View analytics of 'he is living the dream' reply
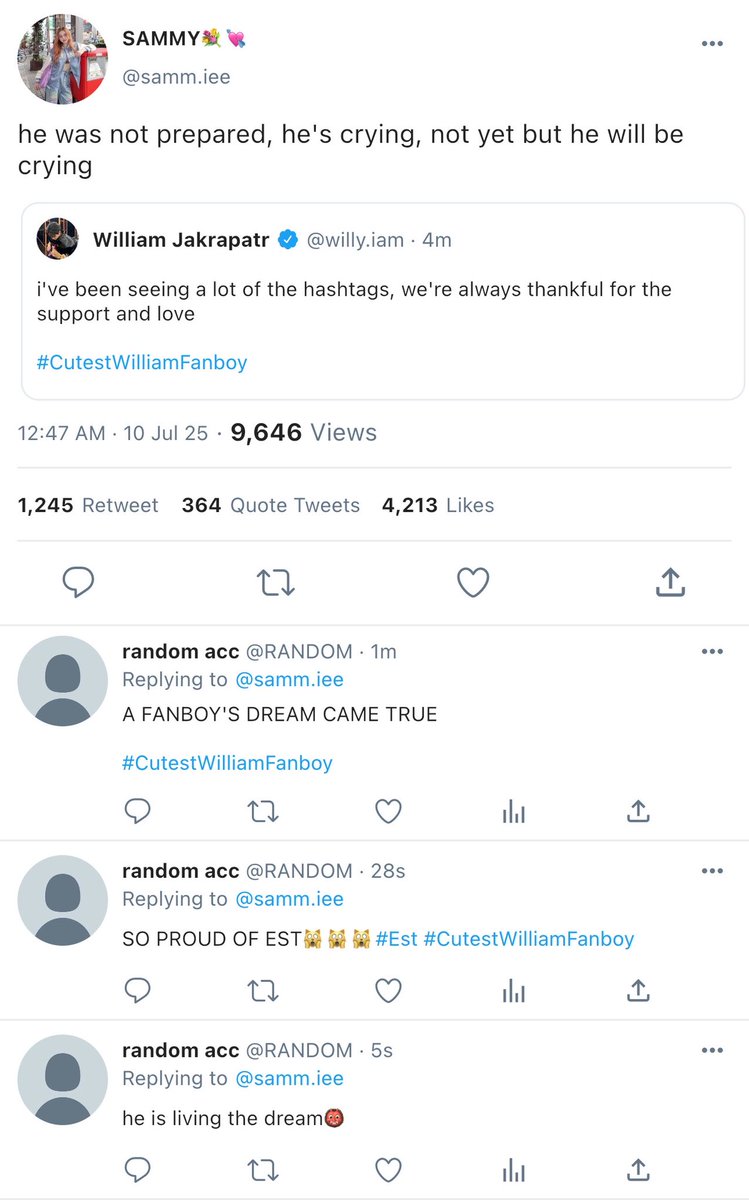The width and height of the screenshot is (749, 1200). (513, 1169)
